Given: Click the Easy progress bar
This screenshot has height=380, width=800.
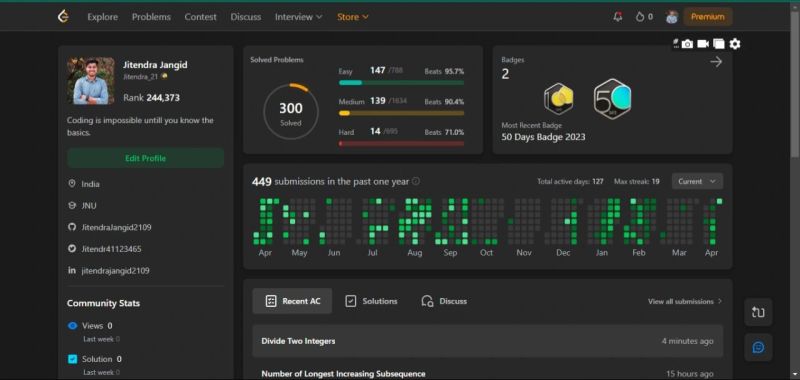Looking at the screenshot, I should pyautogui.click(x=402, y=83).
